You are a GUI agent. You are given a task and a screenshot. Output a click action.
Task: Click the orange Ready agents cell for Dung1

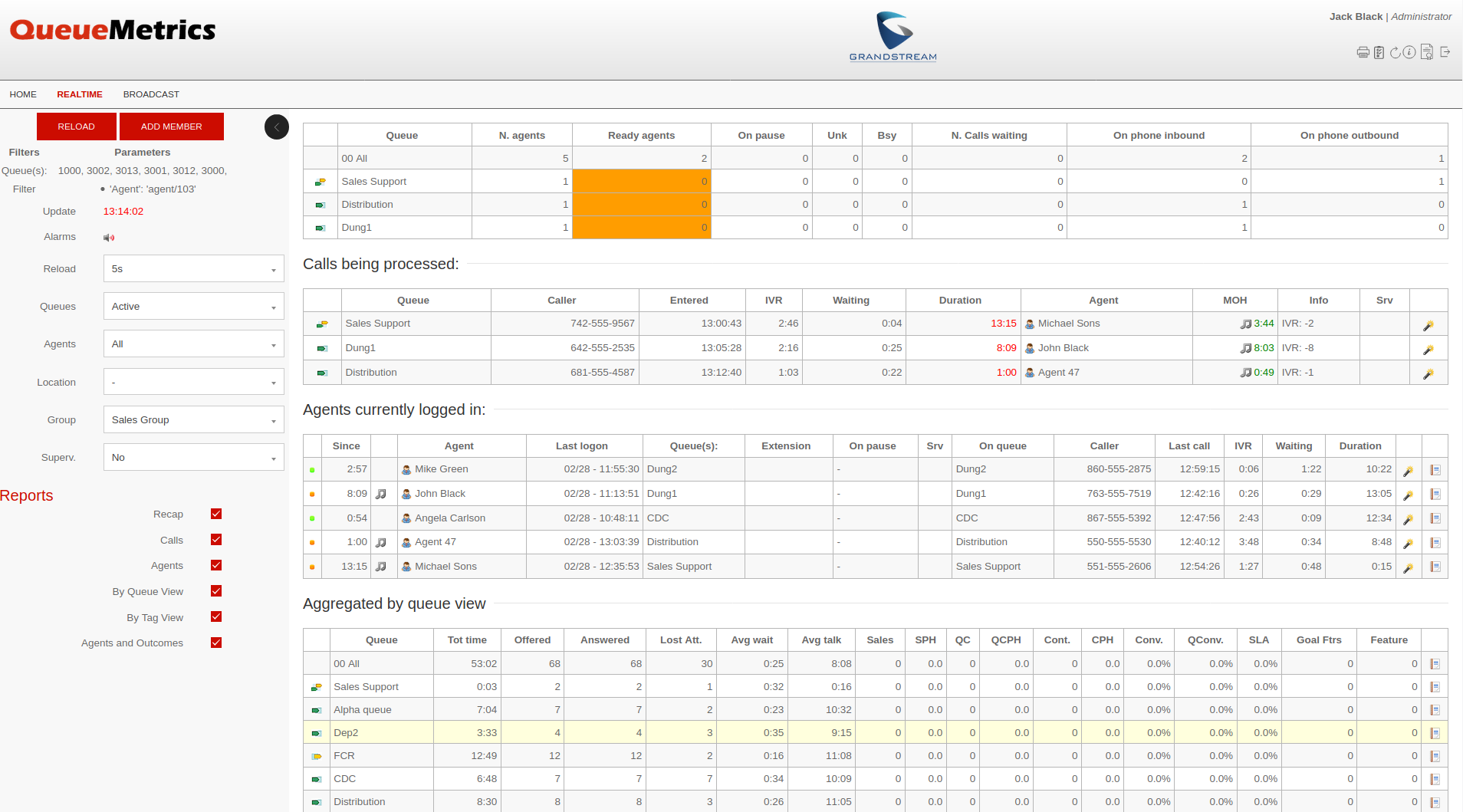point(642,228)
